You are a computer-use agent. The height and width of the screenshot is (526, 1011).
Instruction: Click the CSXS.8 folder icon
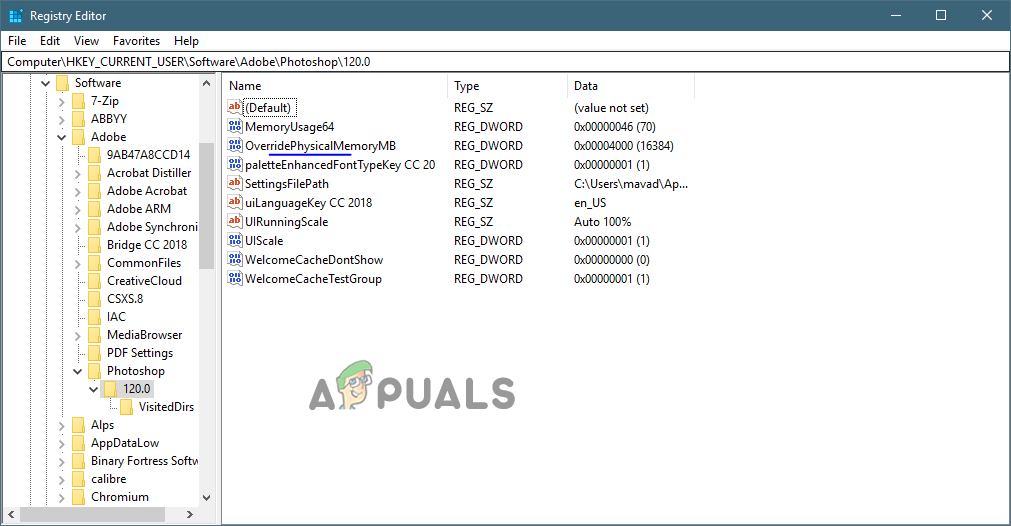(95, 299)
